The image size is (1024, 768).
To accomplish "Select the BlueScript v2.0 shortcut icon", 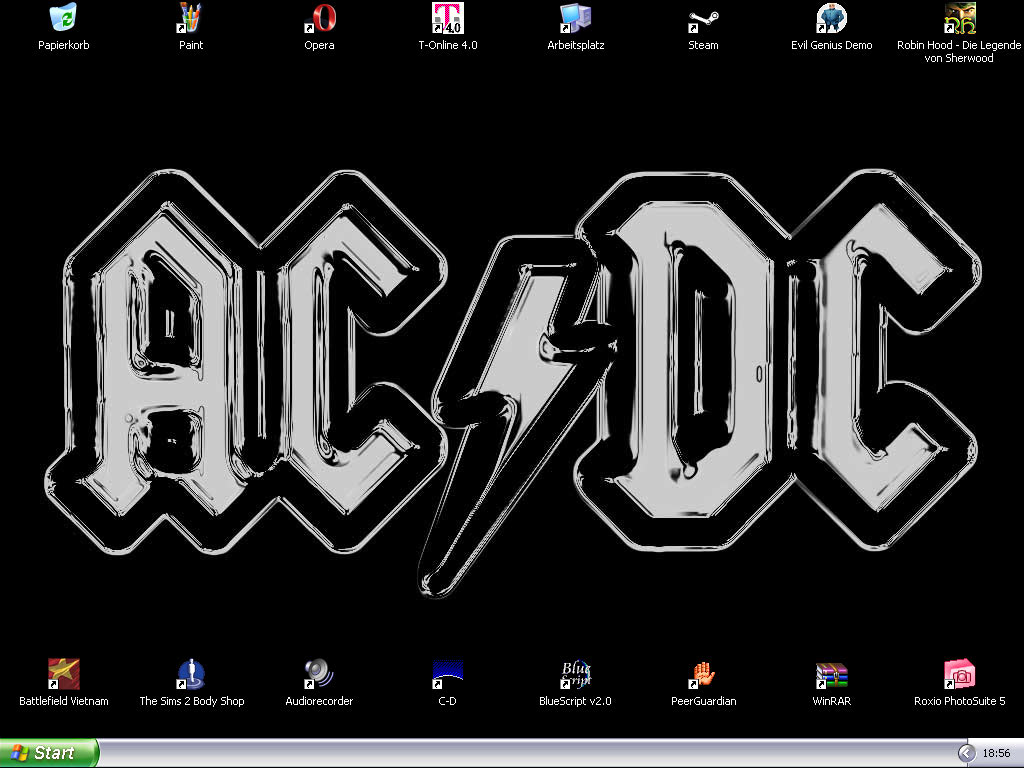I will tap(575, 674).
